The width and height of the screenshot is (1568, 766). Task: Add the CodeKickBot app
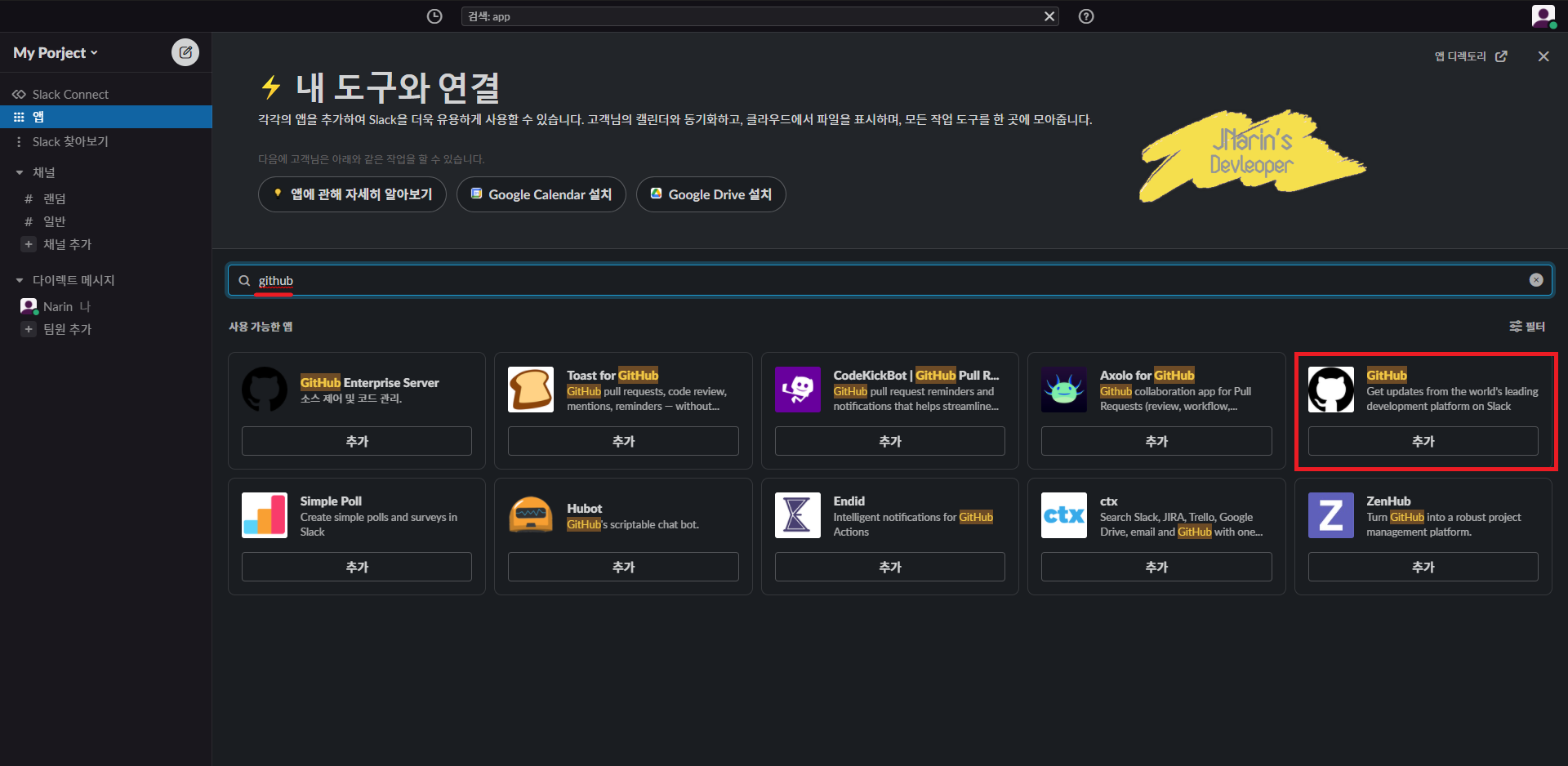pyautogui.click(x=890, y=441)
